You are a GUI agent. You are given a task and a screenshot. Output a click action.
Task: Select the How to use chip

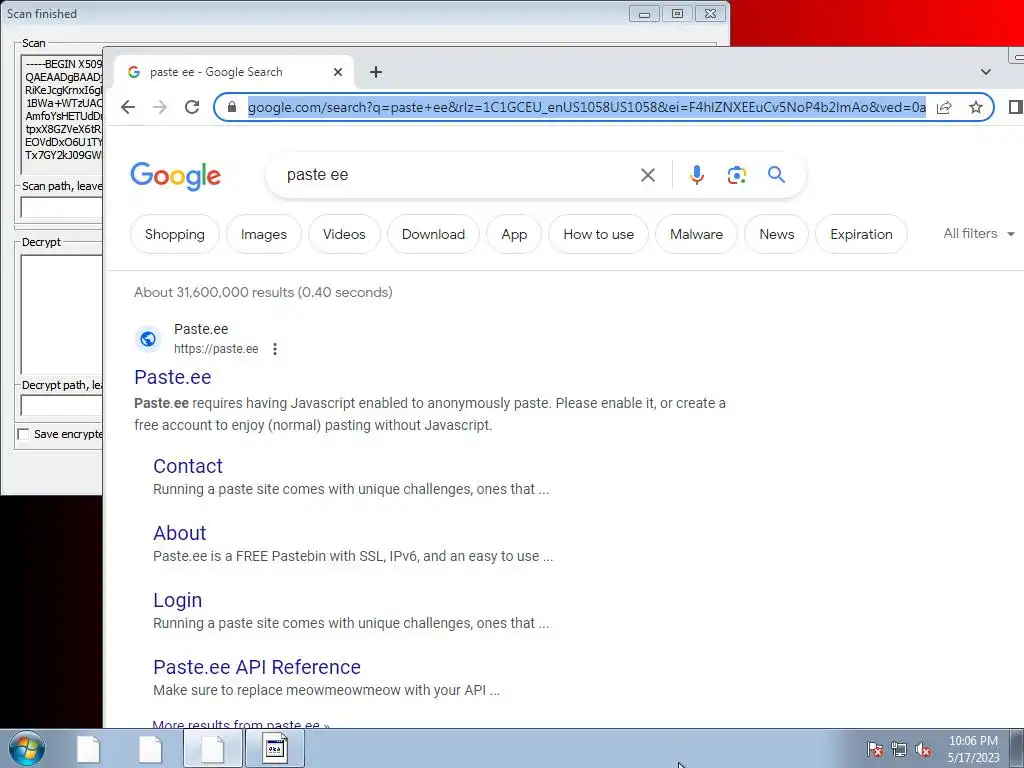[598, 234]
